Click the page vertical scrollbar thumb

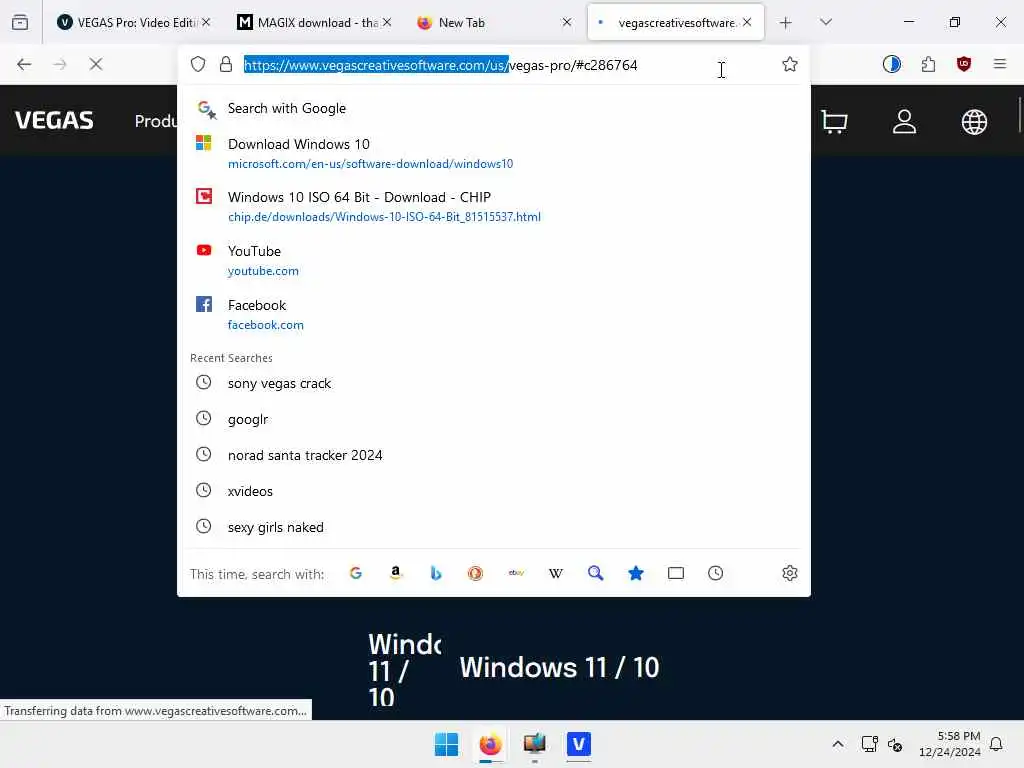pyautogui.click(x=1020, y=115)
